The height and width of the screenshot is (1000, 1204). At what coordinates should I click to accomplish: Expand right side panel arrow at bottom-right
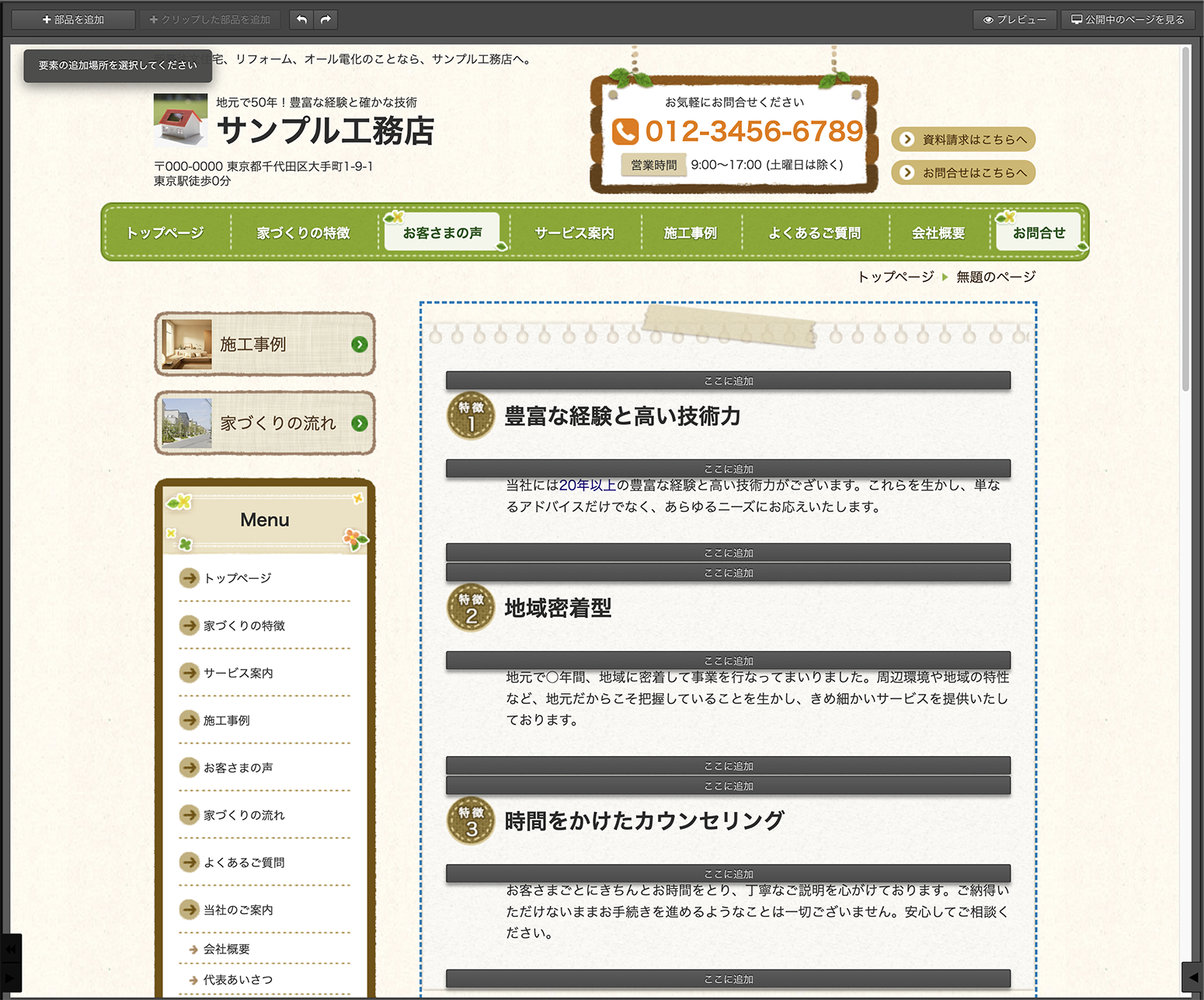point(1193,977)
